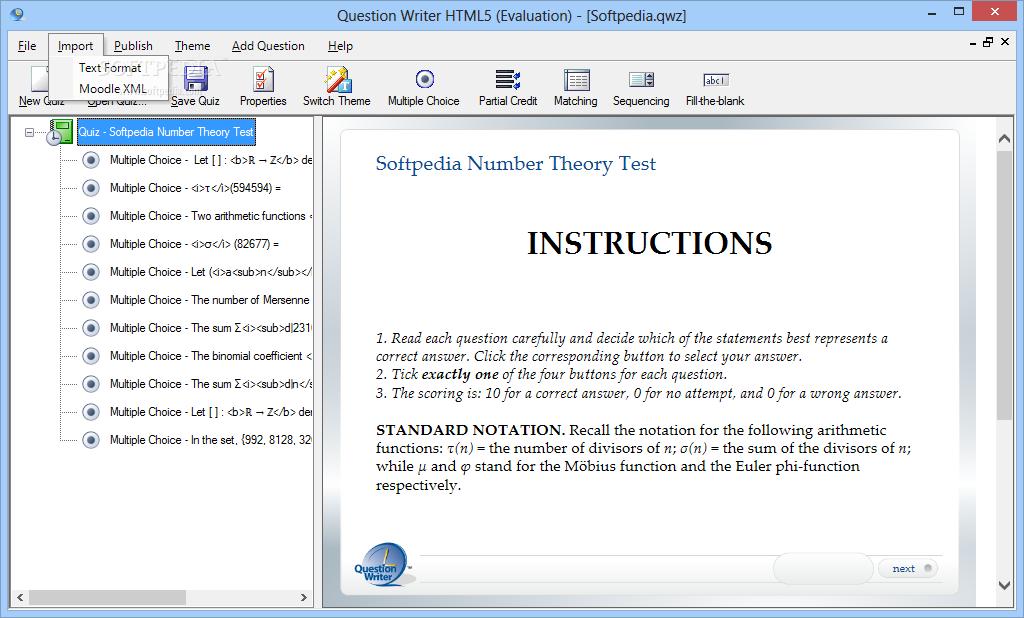Image resolution: width=1024 pixels, height=618 pixels.
Task: Click the preview scroll up arrow
Action: (x=1004, y=138)
